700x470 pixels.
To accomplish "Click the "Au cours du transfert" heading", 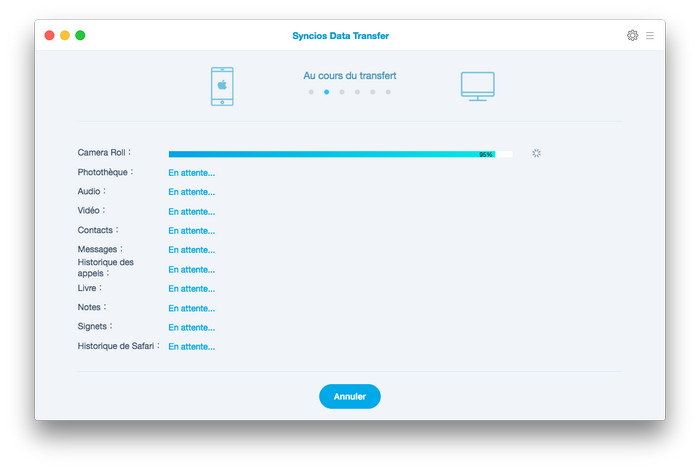I will (x=350, y=75).
